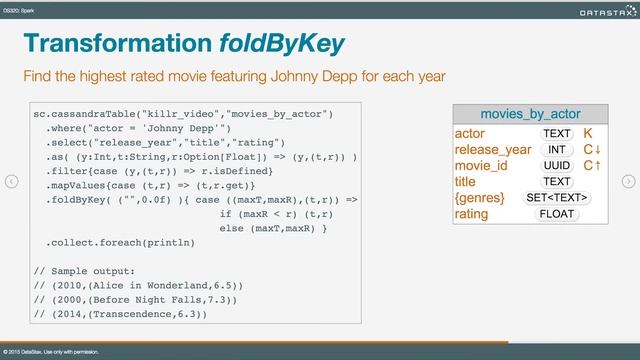Click the 'title' column name
Viewport: 640px width, 360px height.
point(465,181)
